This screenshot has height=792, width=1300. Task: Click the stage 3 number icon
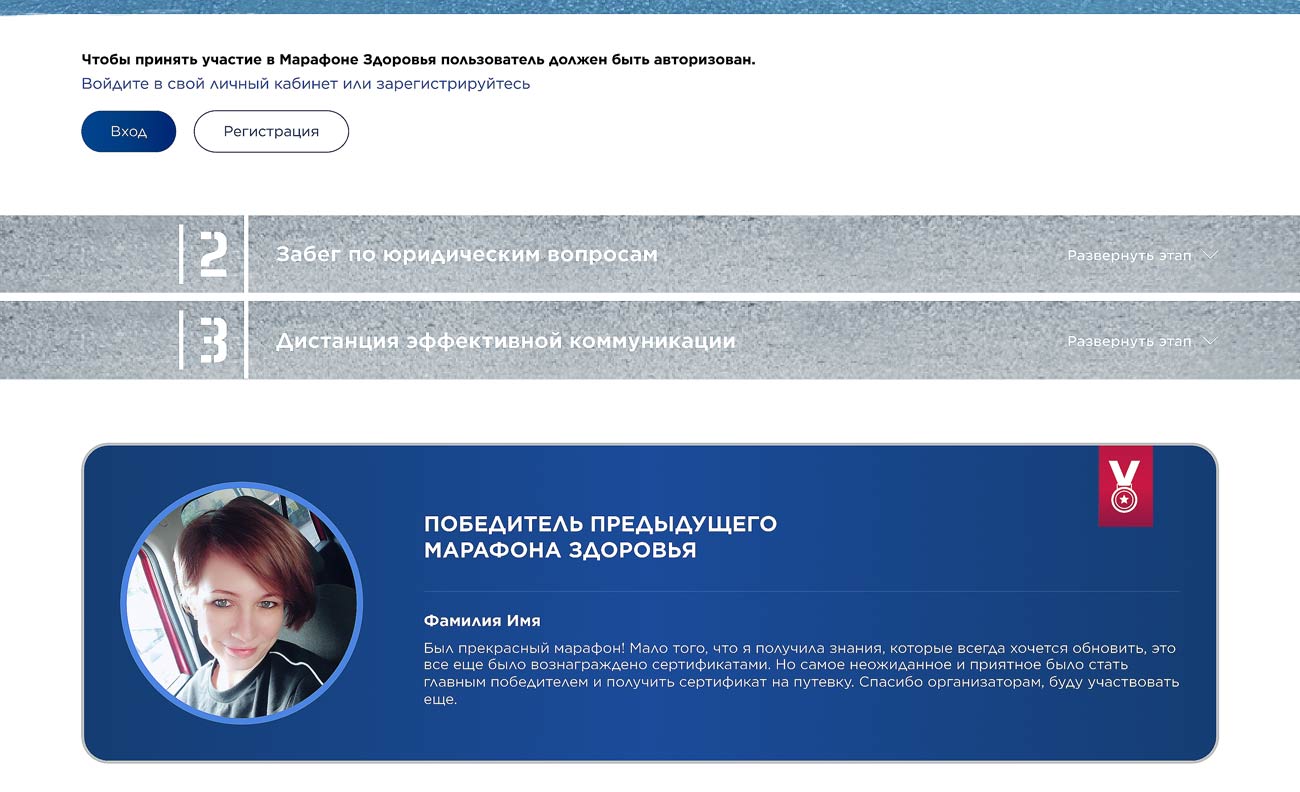click(x=213, y=340)
